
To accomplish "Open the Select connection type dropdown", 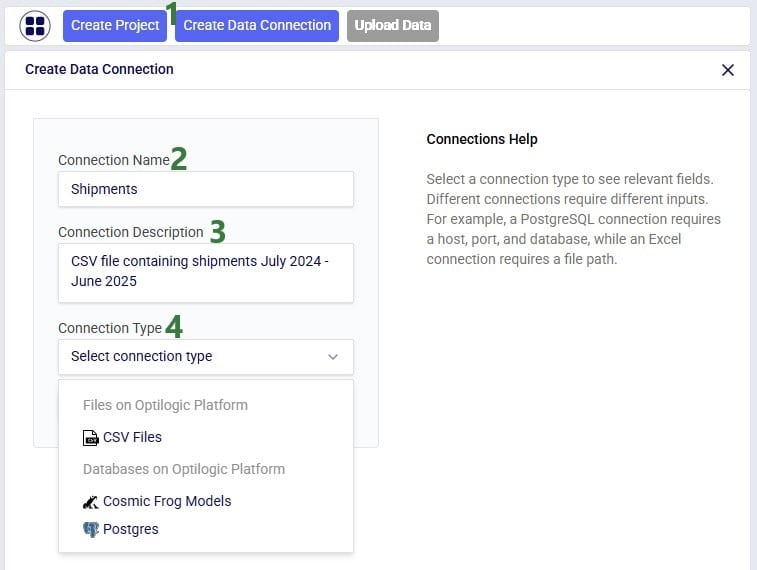I will tap(206, 357).
